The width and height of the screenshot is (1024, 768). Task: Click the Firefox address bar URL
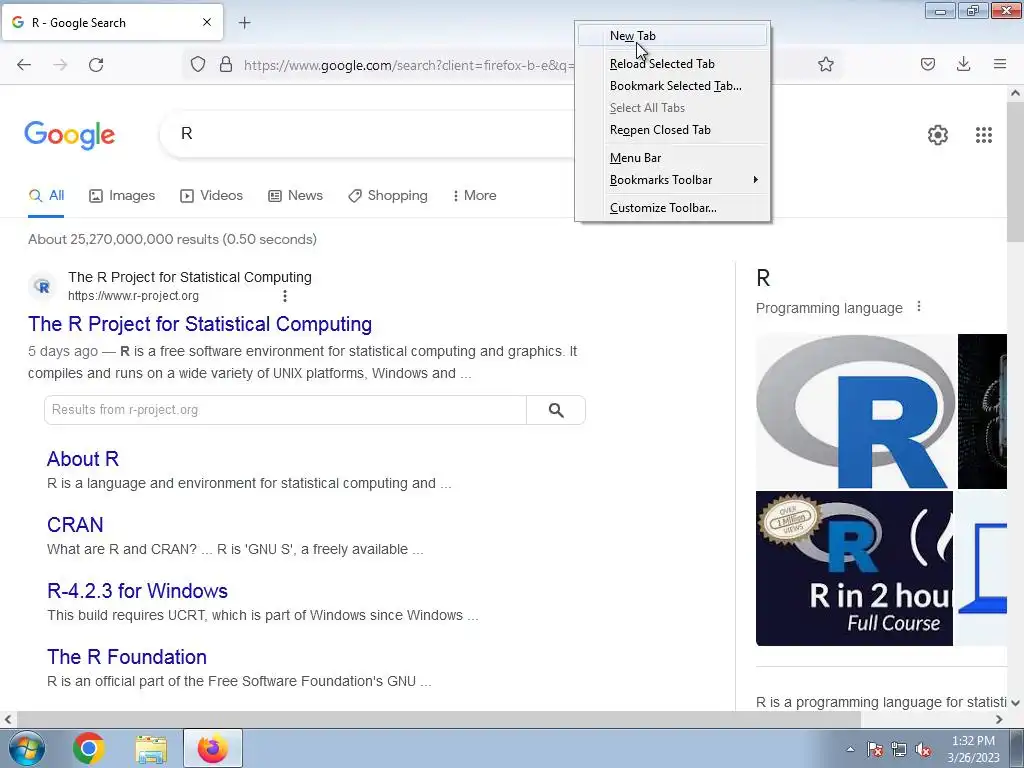(x=409, y=65)
